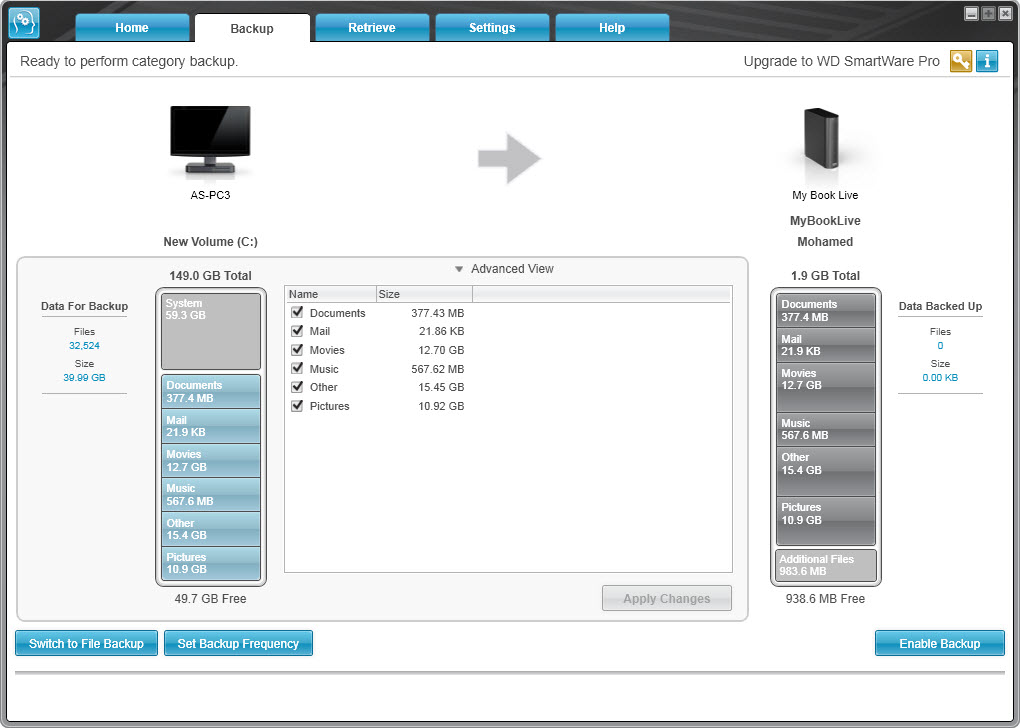Uncheck the Other category checkbox
The image size is (1020, 728).
pyautogui.click(x=297, y=386)
